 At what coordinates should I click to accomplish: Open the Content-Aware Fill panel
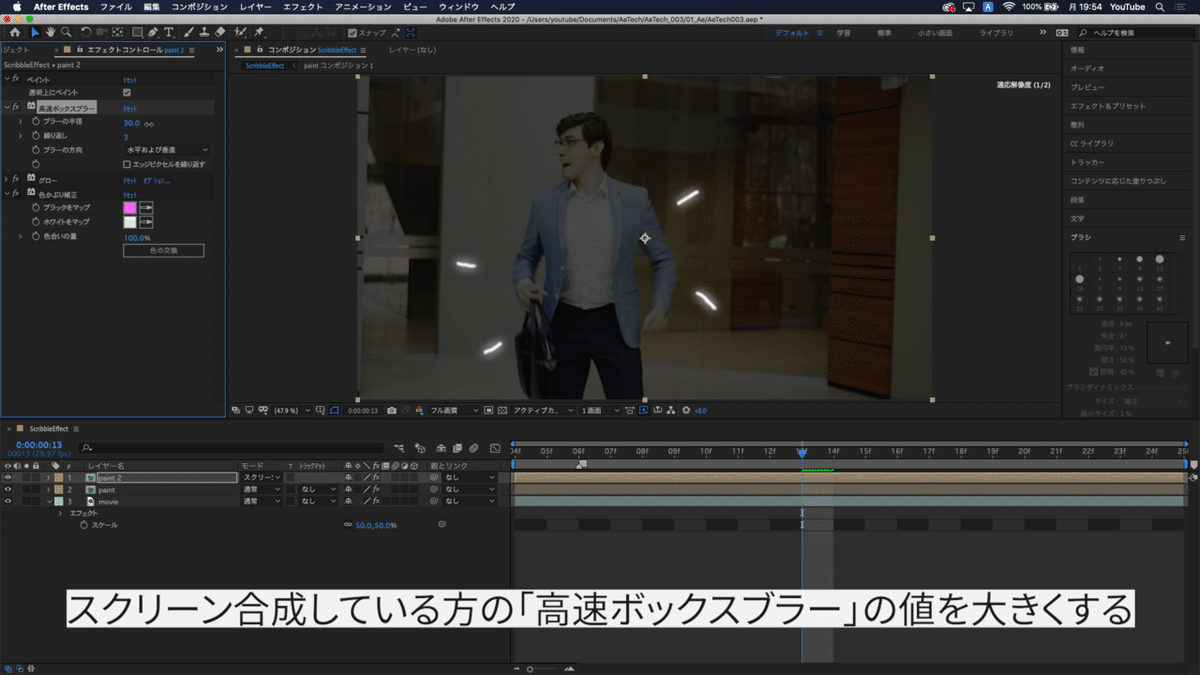click(1118, 181)
